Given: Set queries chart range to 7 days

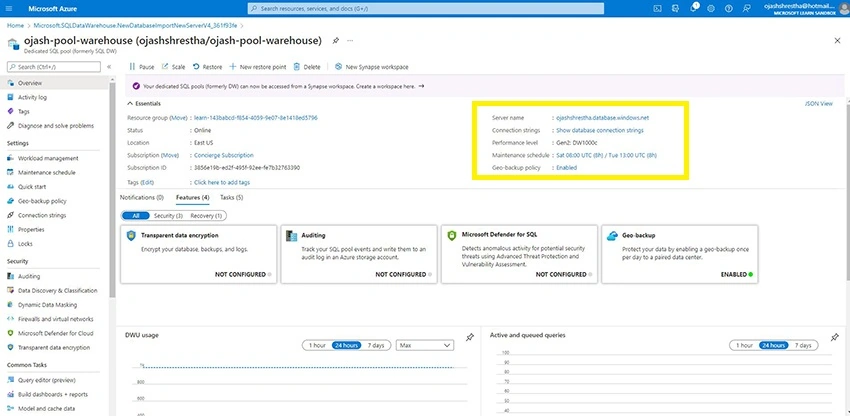Looking at the screenshot, I should (x=803, y=345).
